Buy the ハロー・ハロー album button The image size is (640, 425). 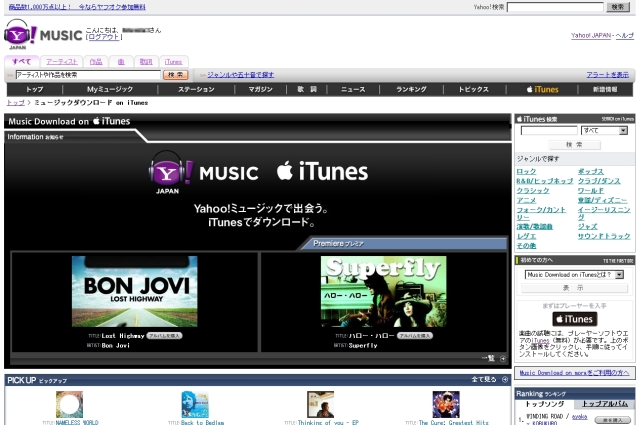(415, 336)
